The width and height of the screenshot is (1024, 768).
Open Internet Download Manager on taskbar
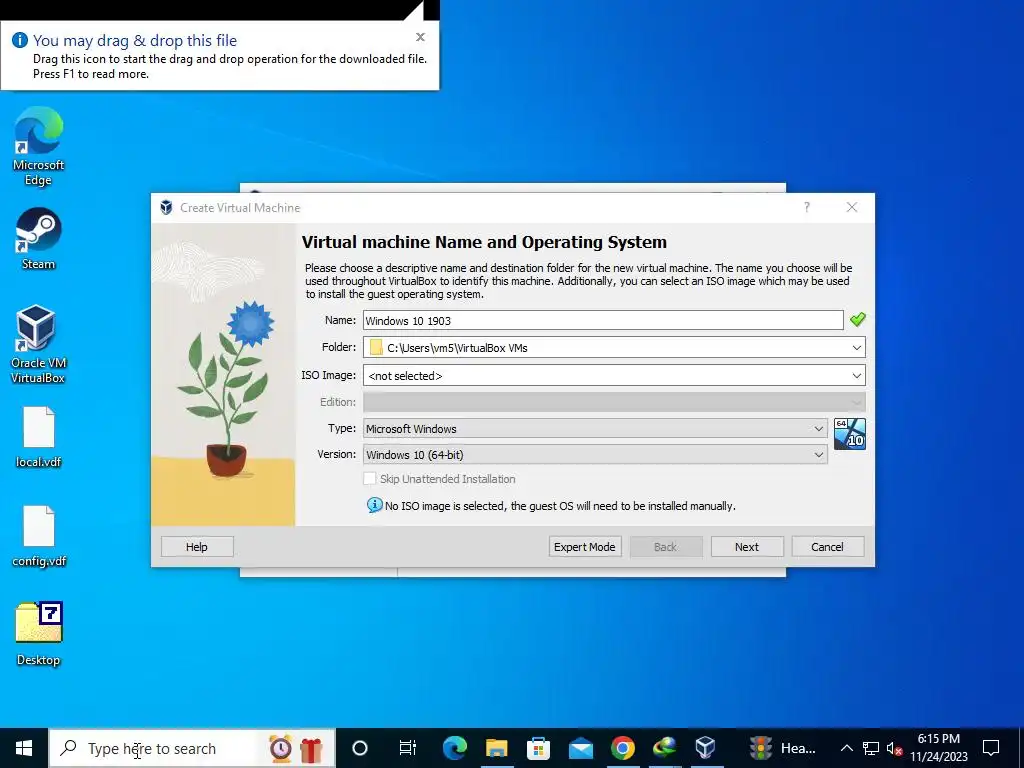(664, 748)
